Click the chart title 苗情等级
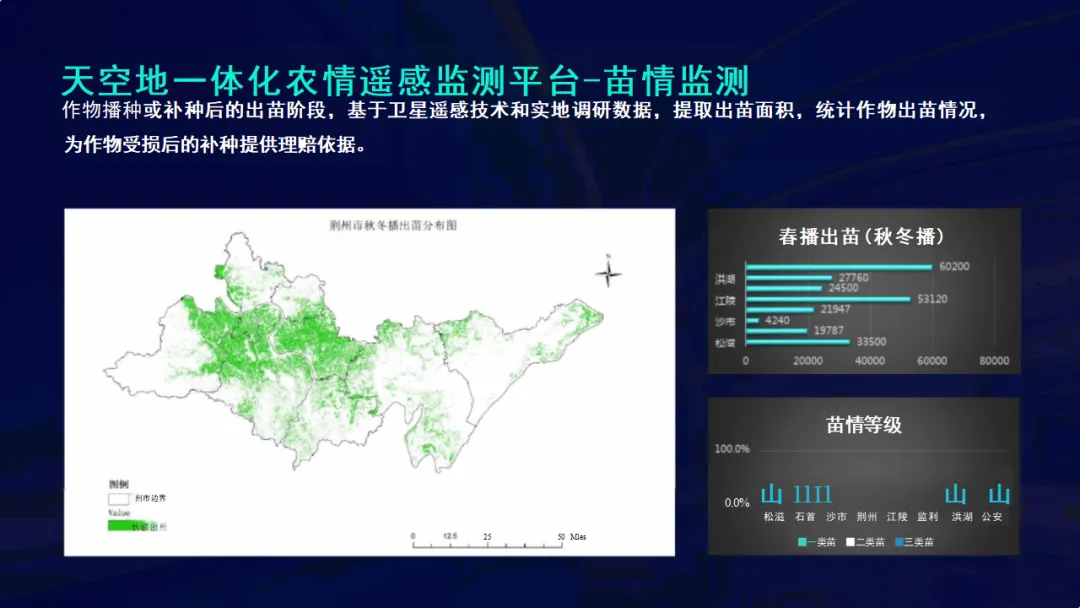This screenshot has width=1080, height=608. pos(864,425)
